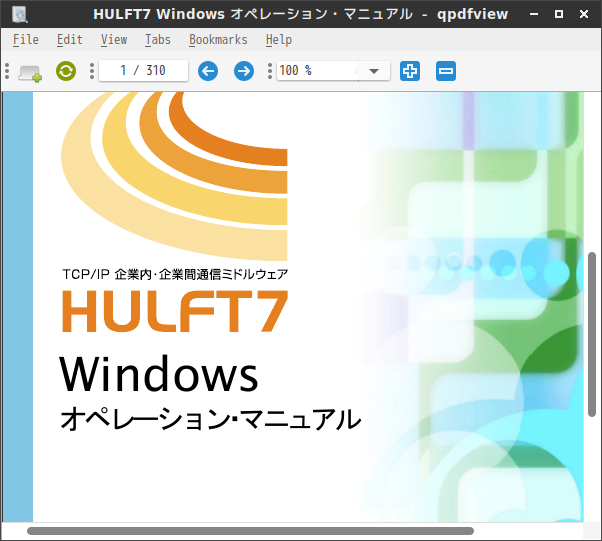The image size is (602, 541).
Task: Click the Open in new tab icon
Action: point(30,71)
